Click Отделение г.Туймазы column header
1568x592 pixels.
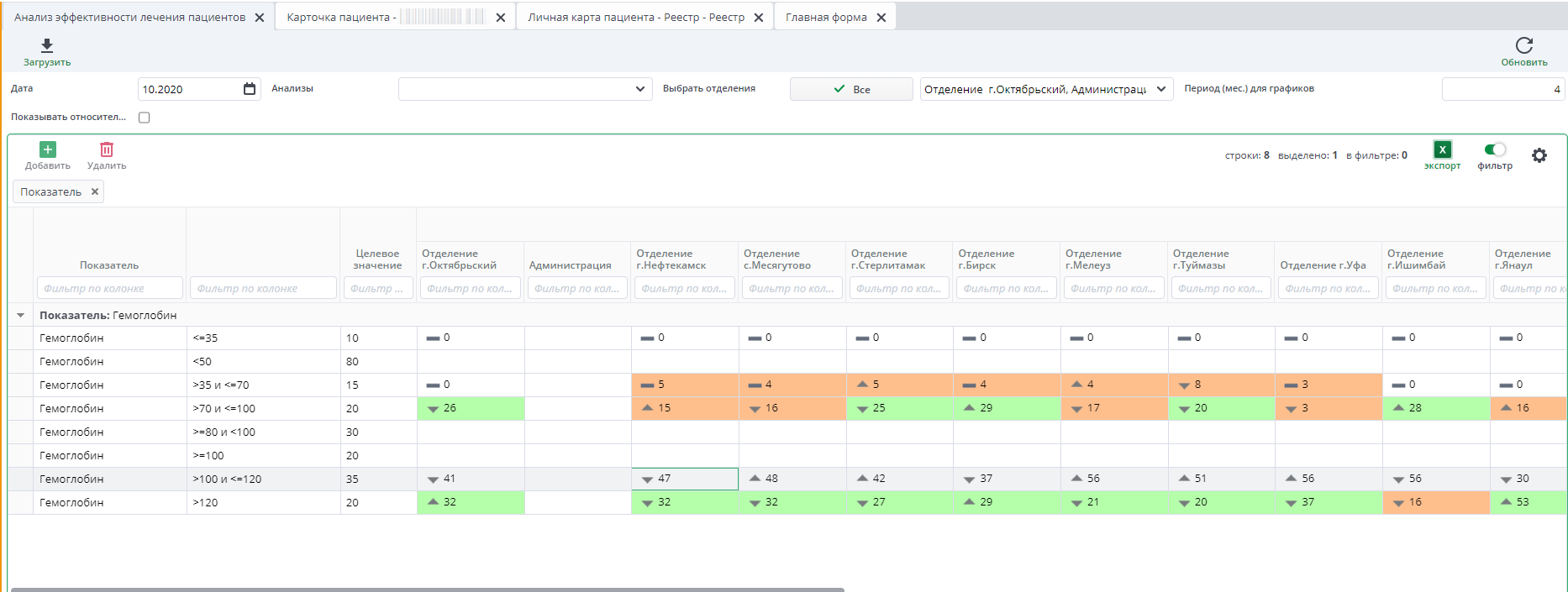1201,259
